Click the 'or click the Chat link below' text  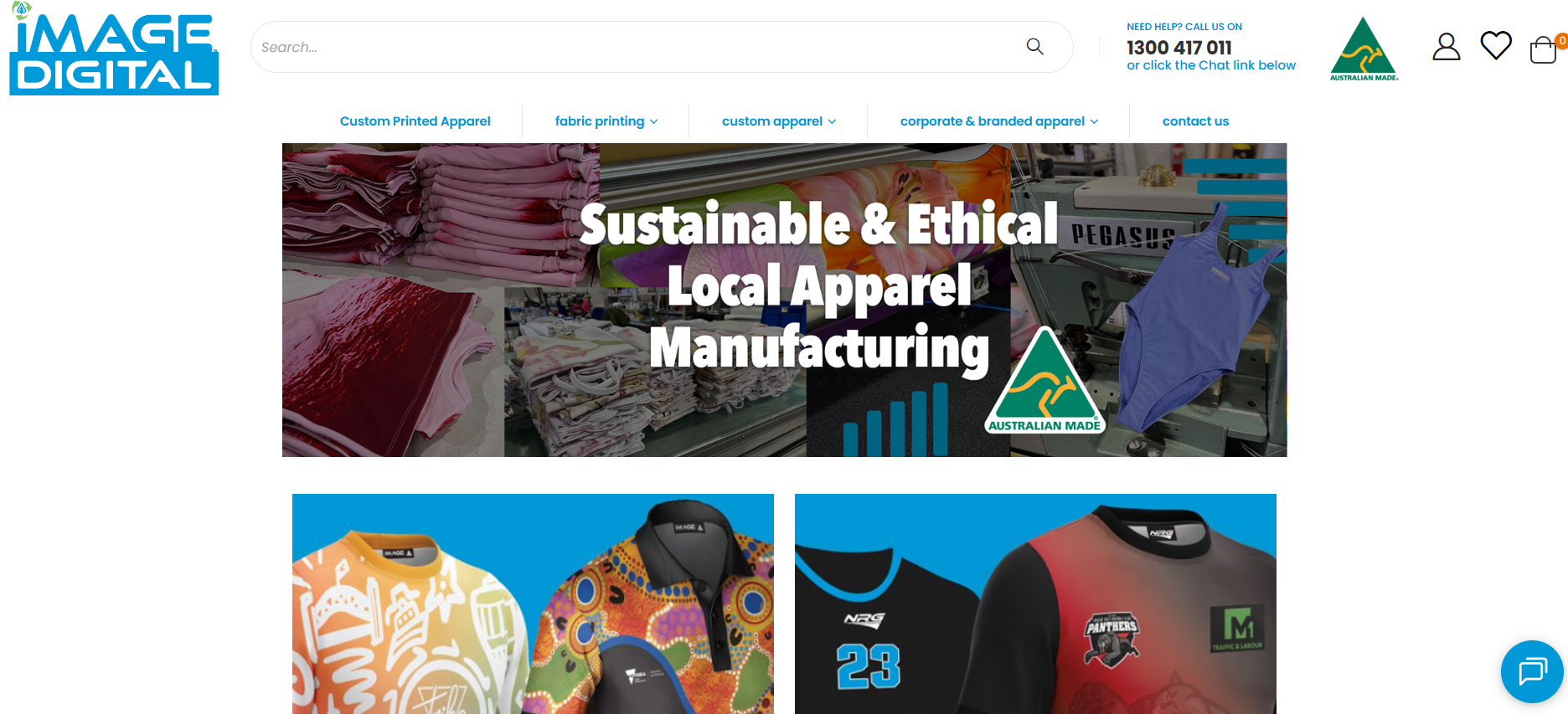[x=1211, y=65]
